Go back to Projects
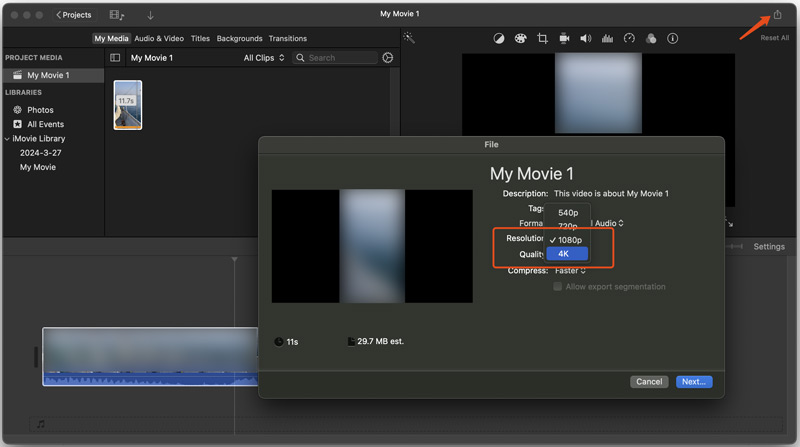This screenshot has height=447, width=800. pyautogui.click(x=73, y=15)
